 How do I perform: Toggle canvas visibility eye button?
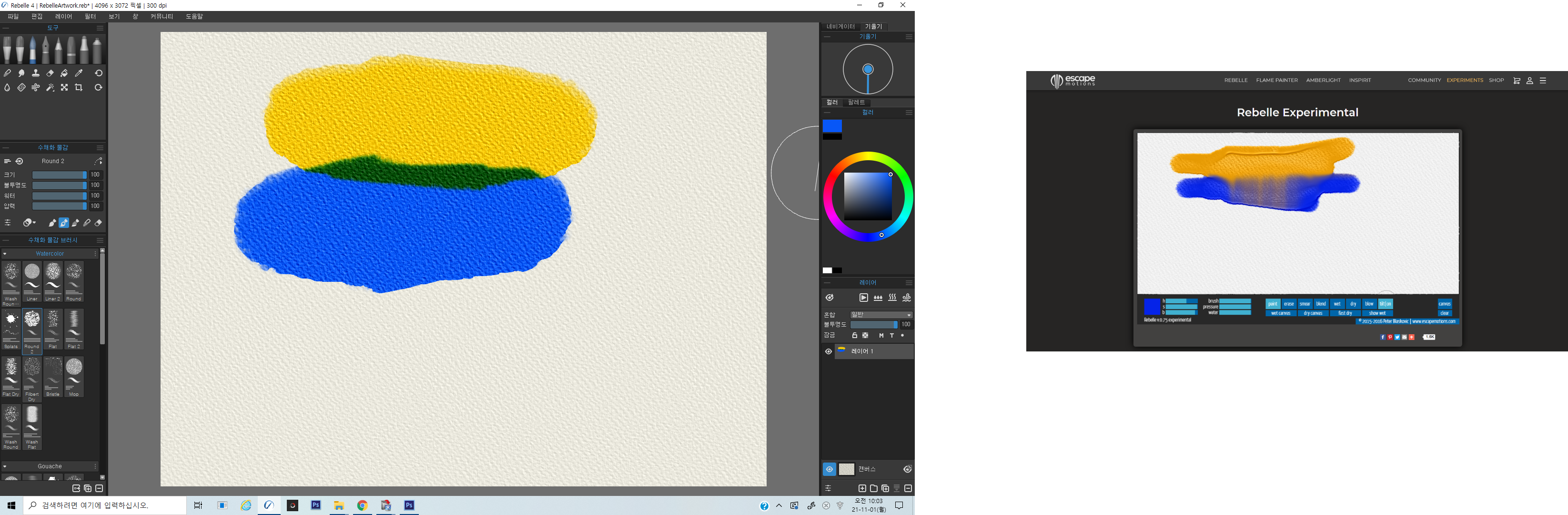tap(829, 469)
